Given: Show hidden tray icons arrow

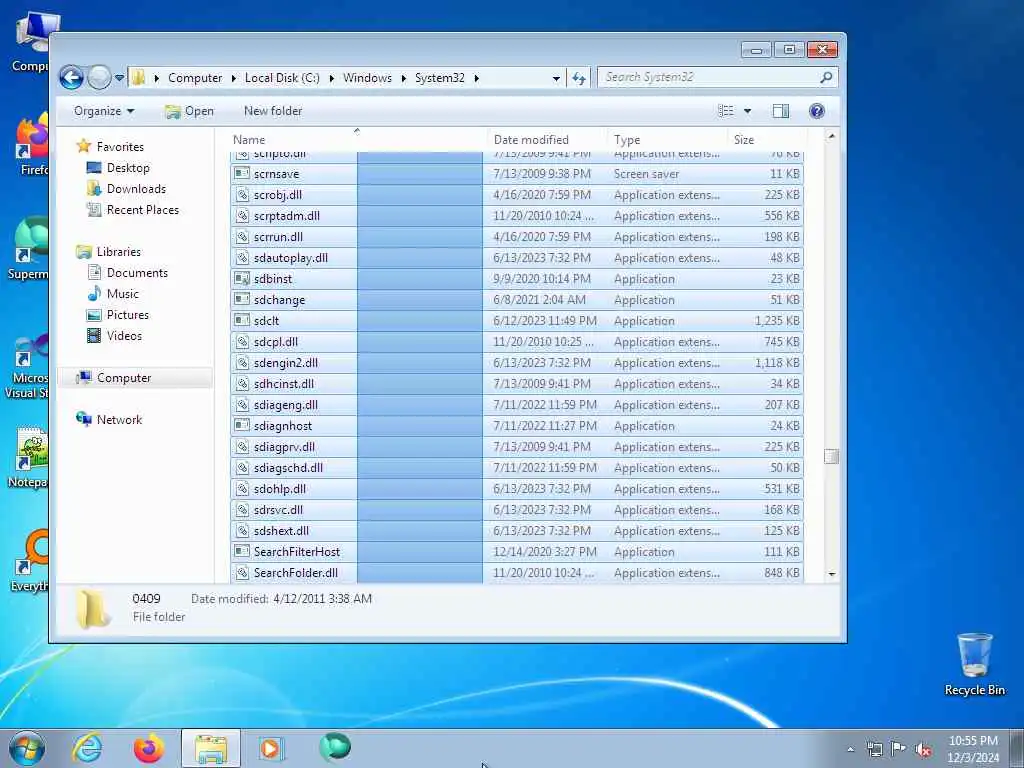Looking at the screenshot, I should [x=850, y=749].
